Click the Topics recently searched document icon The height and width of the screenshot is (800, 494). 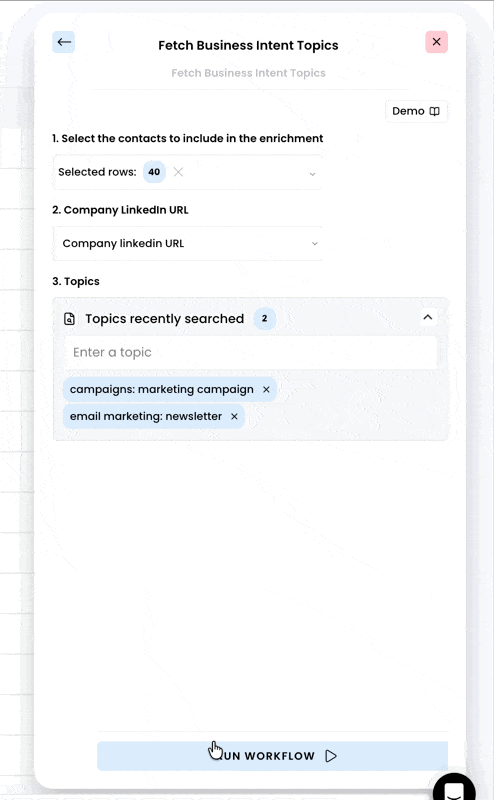(69, 319)
